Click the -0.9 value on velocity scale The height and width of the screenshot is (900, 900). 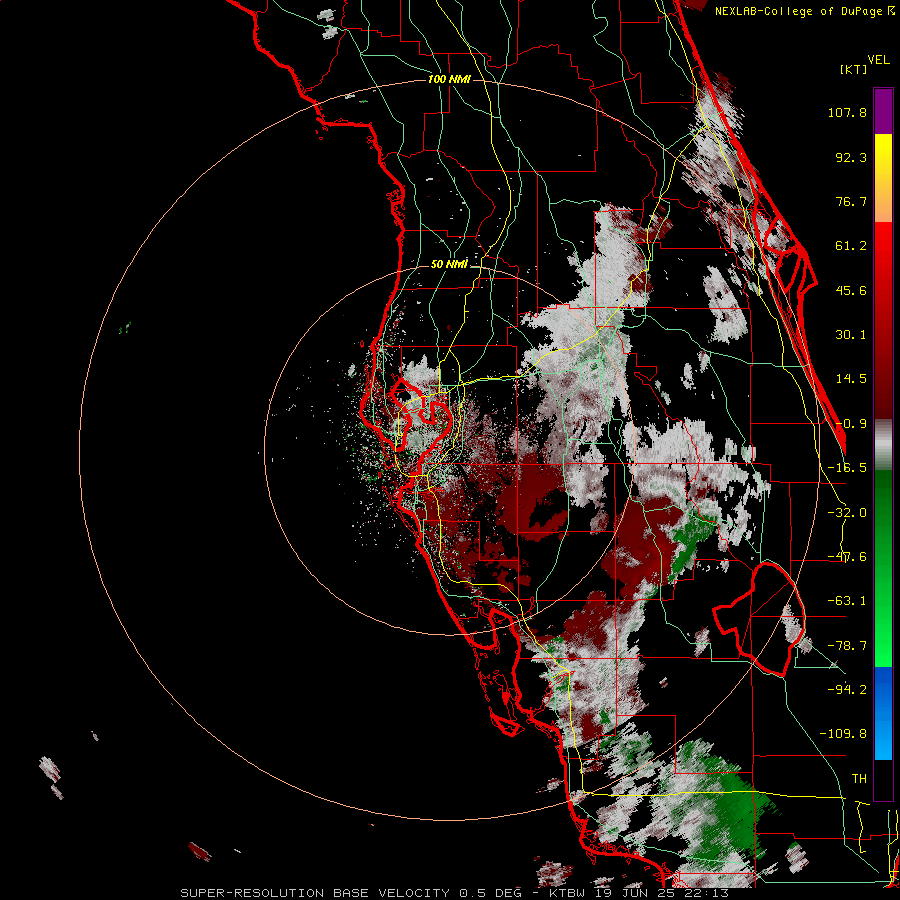pos(851,424)
